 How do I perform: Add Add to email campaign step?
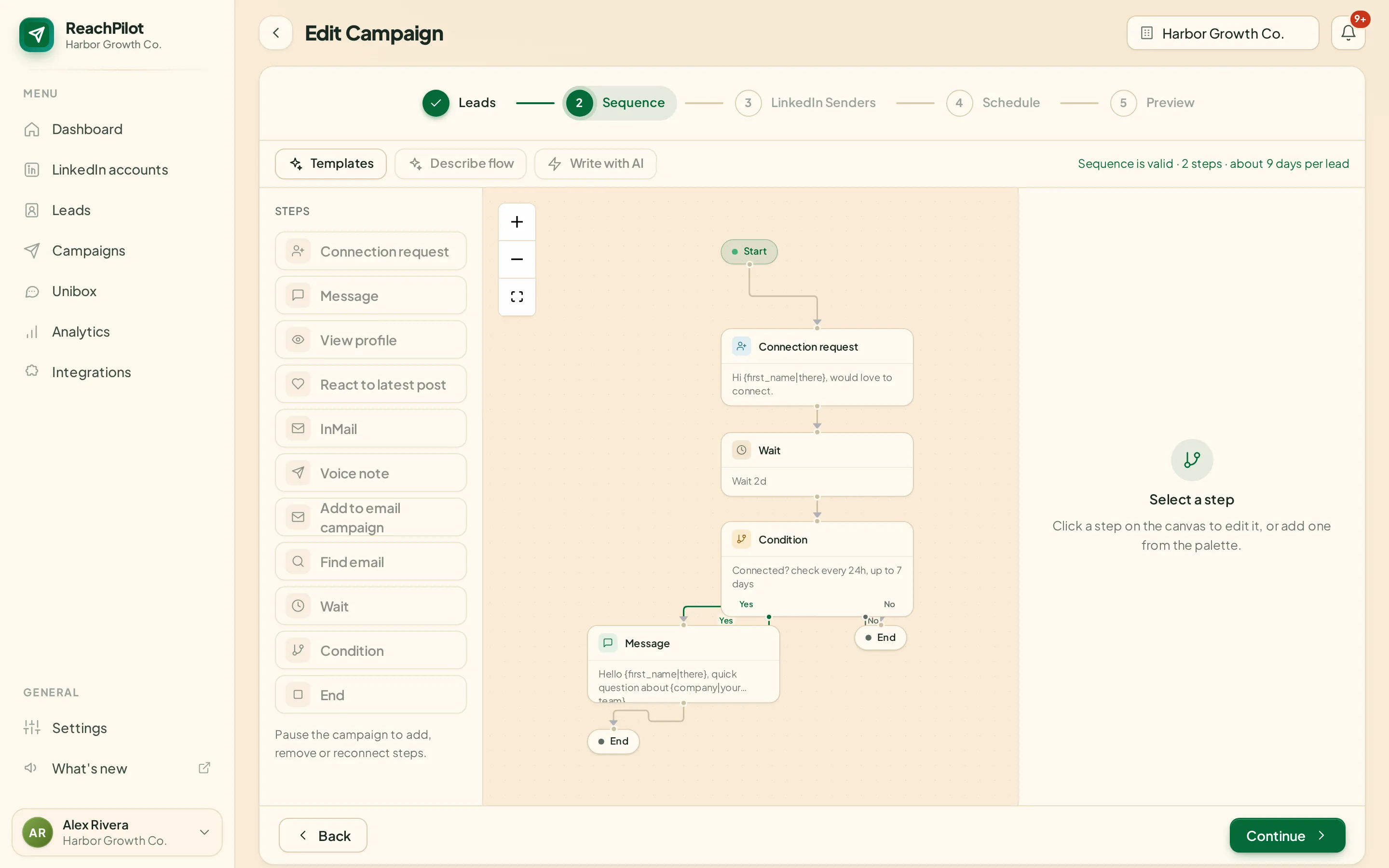pyautogui.click(x=371, y=517)
